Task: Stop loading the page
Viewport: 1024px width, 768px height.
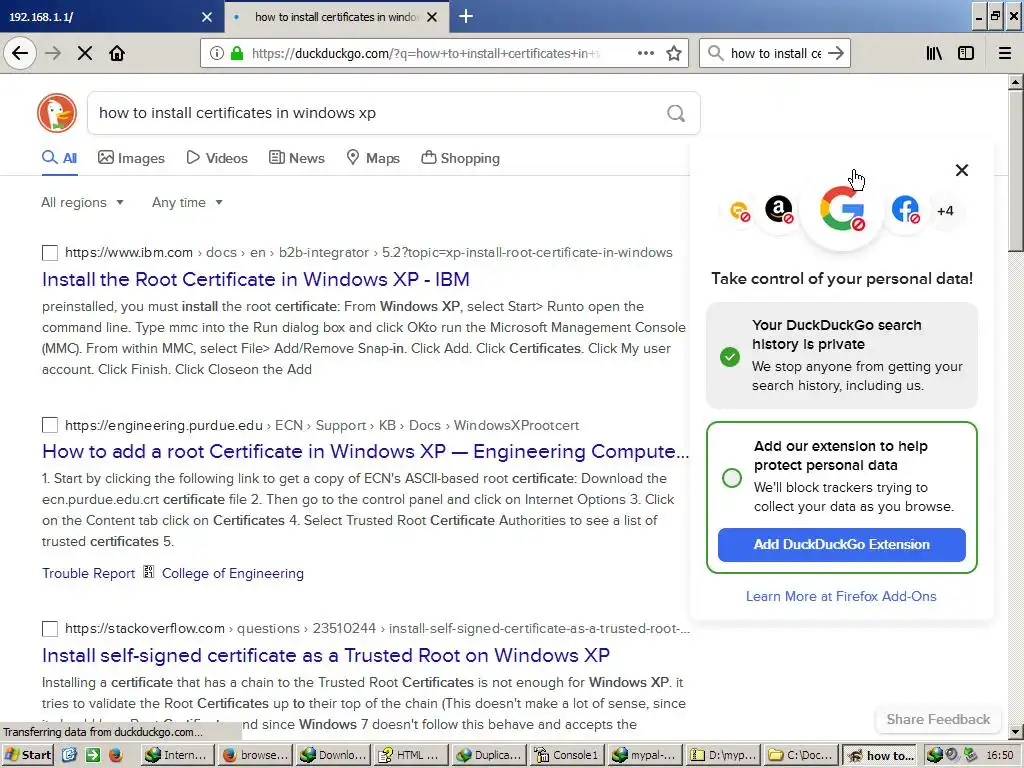Action: [x=85, y=53]
